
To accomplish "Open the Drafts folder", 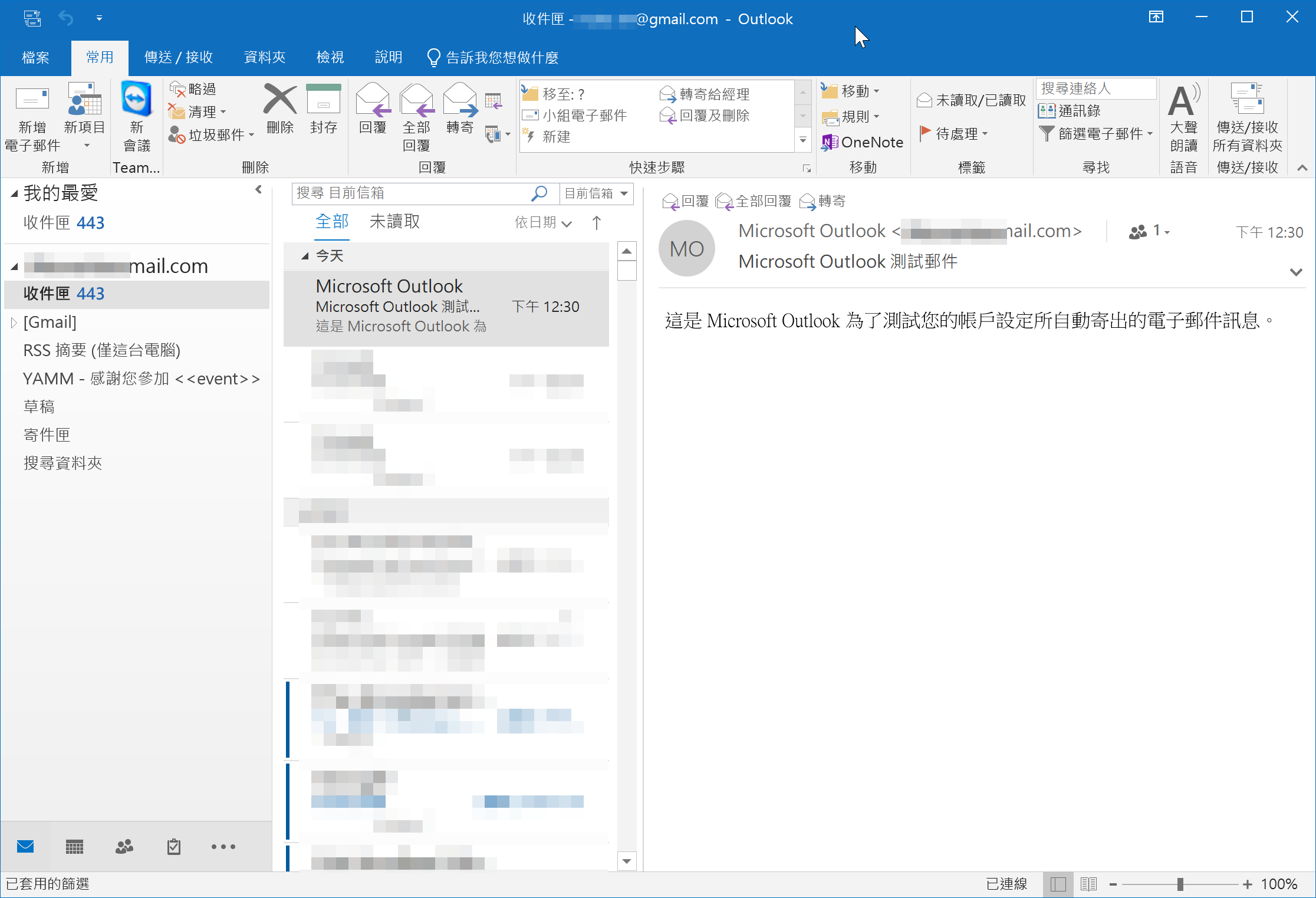I will (x=39, y=407).
